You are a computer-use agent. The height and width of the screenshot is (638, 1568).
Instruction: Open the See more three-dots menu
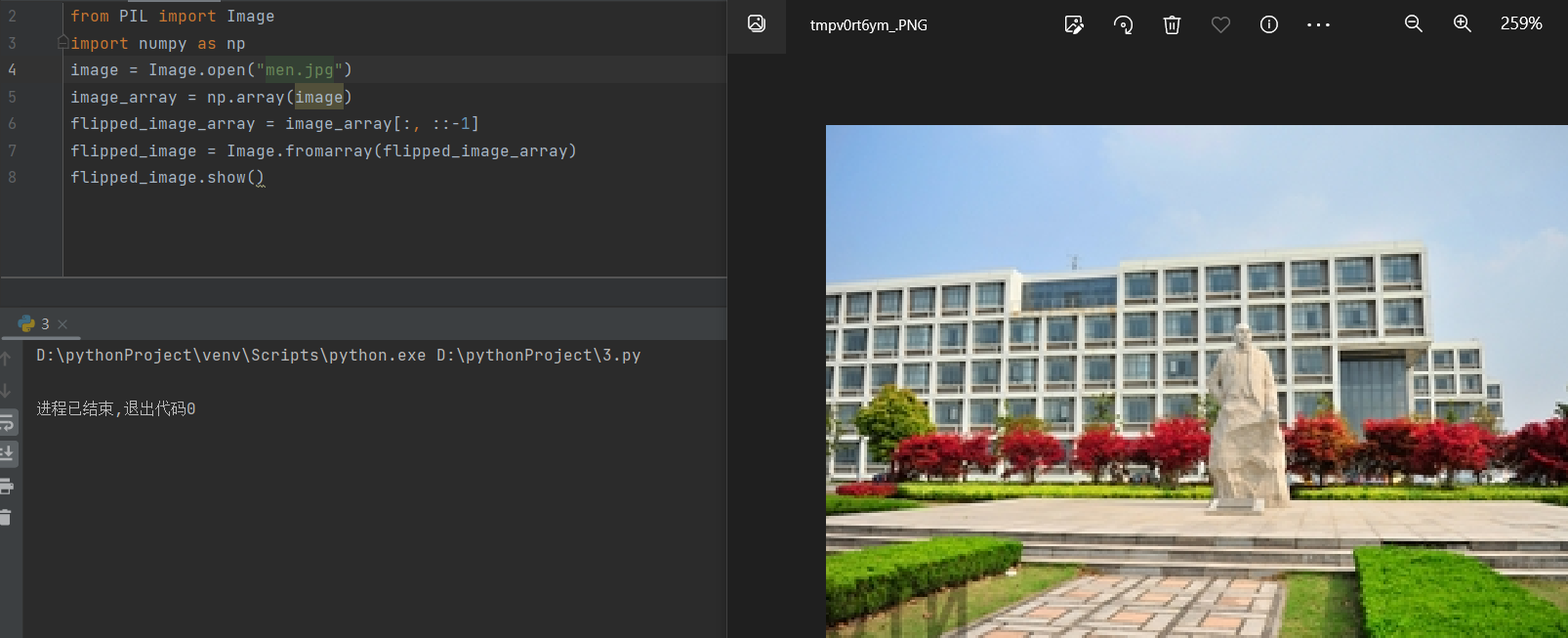1318,25
